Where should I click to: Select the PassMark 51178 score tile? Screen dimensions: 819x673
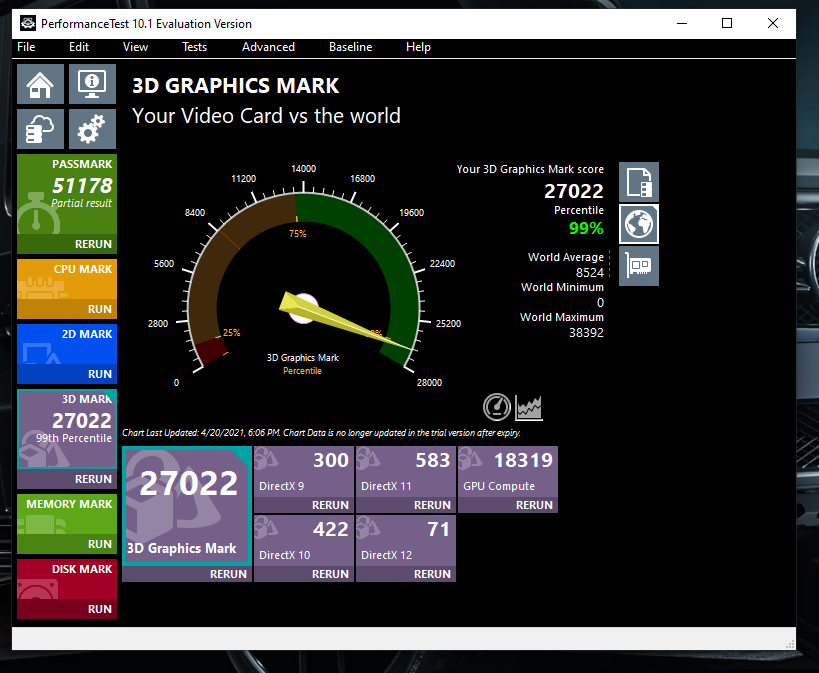coord(67,194)
